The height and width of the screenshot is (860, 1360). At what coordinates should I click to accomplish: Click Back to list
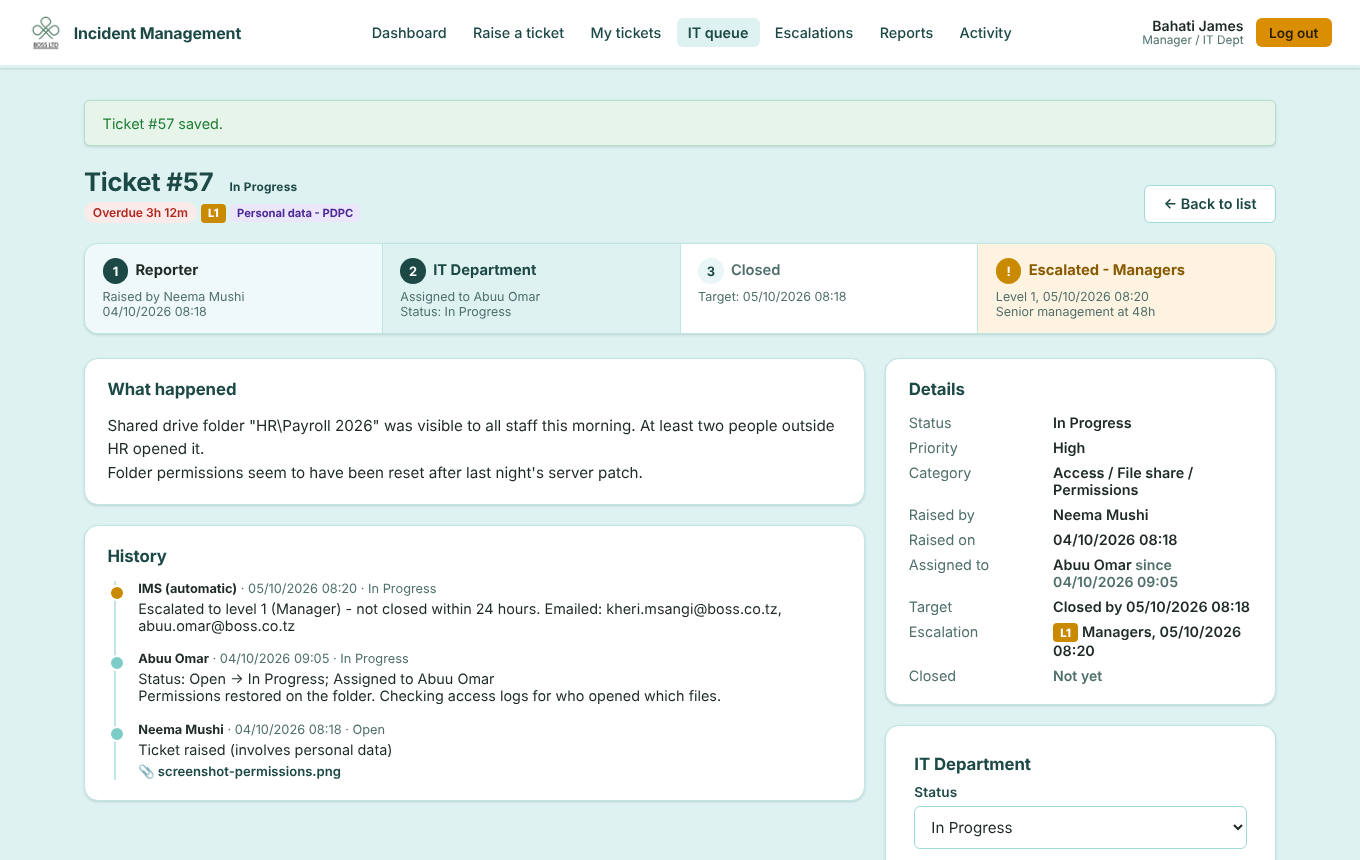click(1210, 204)
